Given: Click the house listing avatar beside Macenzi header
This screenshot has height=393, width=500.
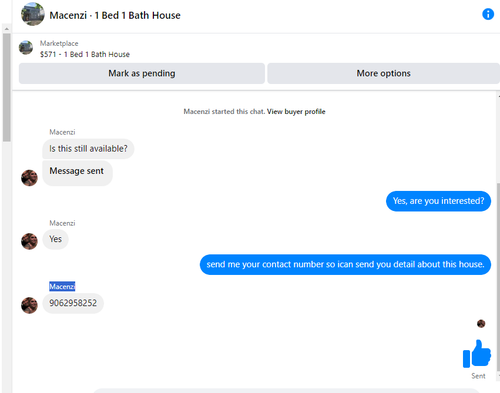Looking at the screenshot, I should [33, 14].
